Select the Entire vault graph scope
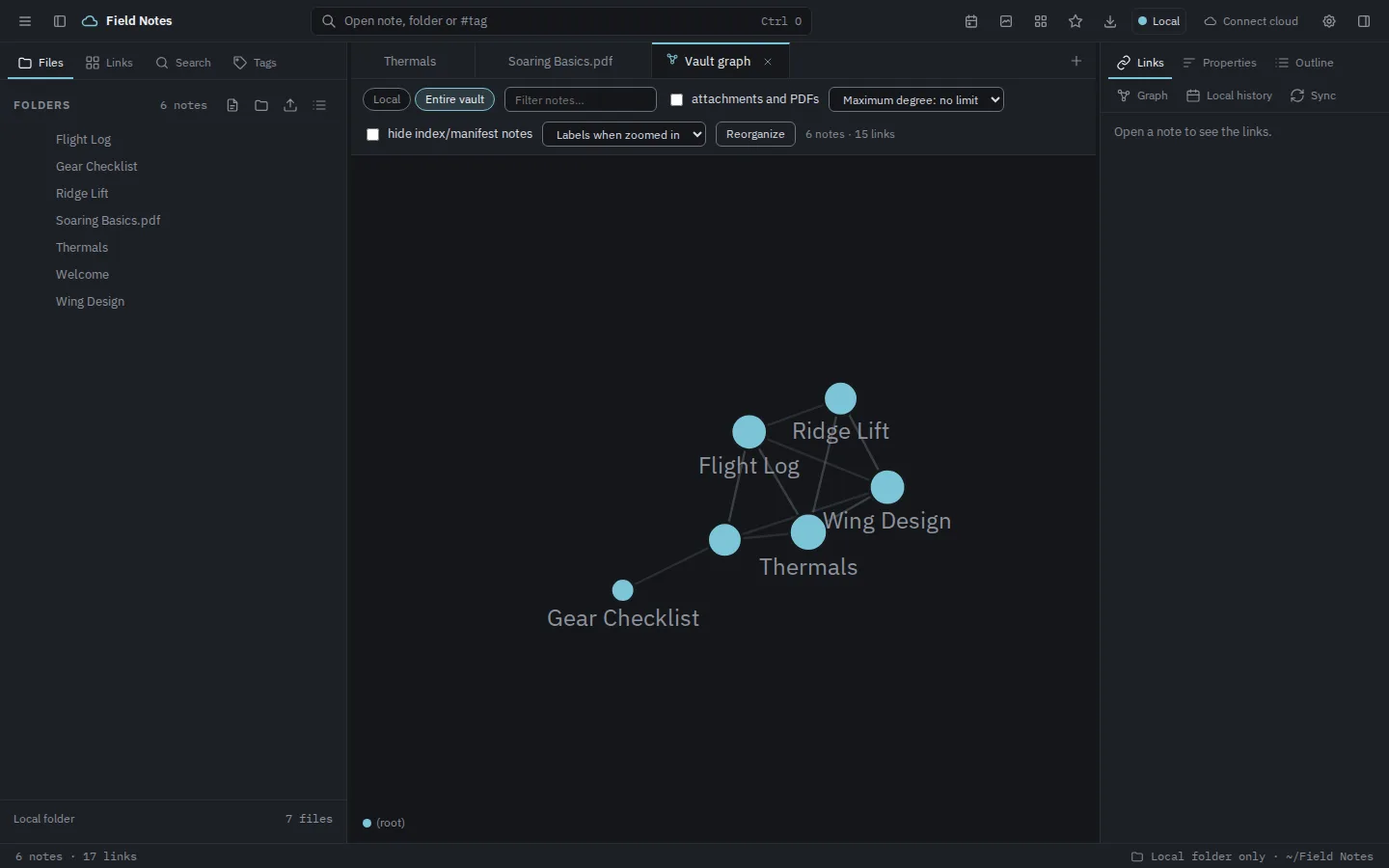Screen dimensions: 1389x868 click(454, 99)
